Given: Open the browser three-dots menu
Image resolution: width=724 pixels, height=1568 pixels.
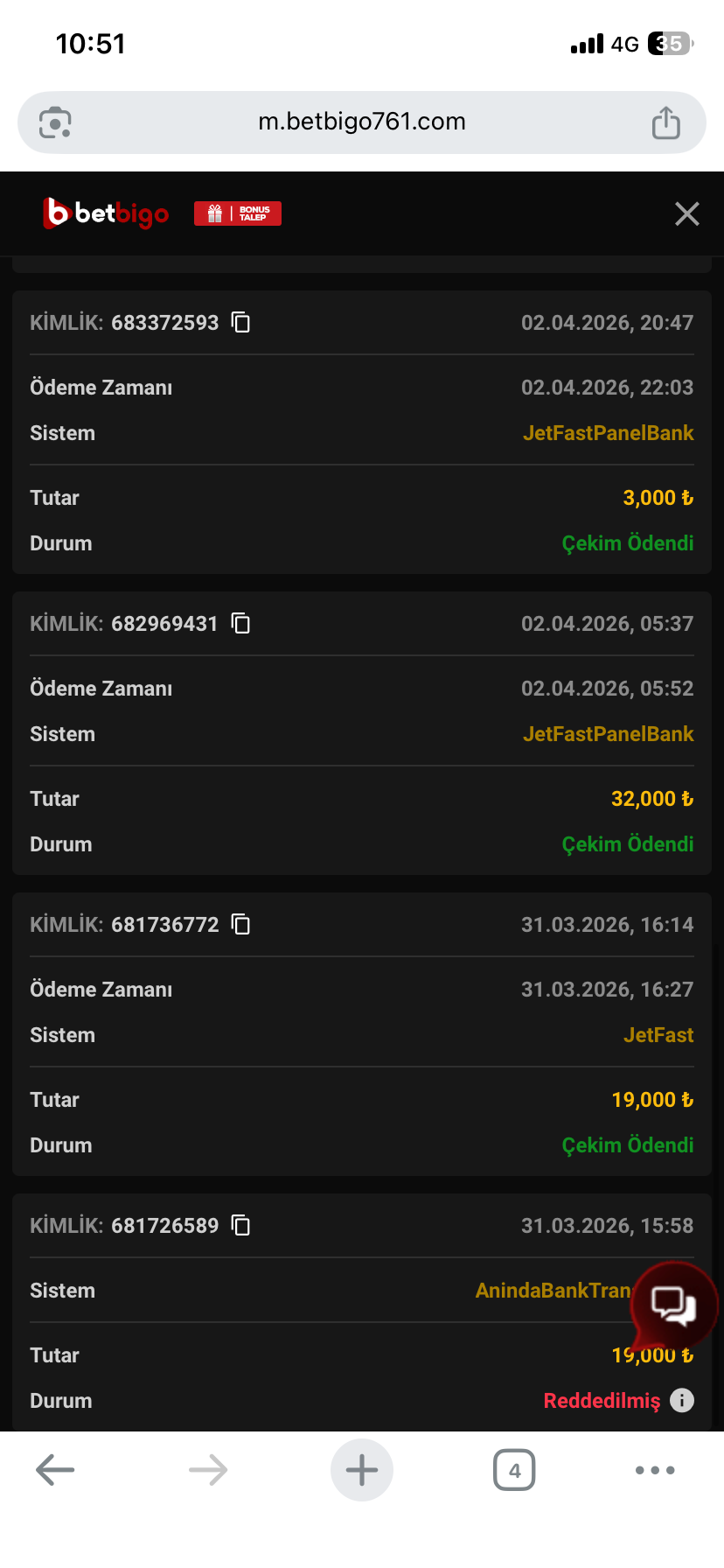Looking at the screenshot, I should tap(654, 1470).
